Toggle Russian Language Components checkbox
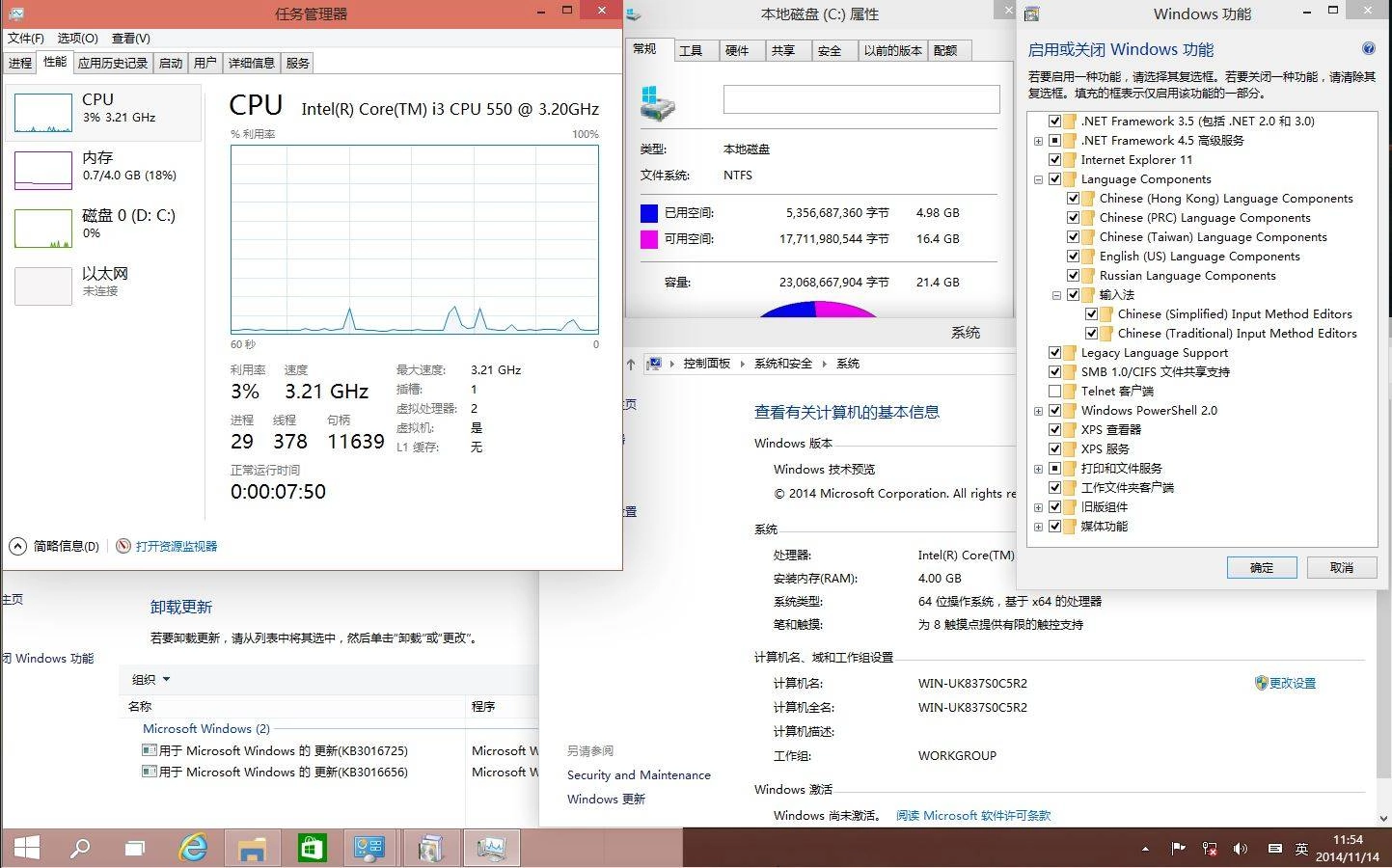The height and width of the screenshot is (868, 1392). tap(1073, 275)
